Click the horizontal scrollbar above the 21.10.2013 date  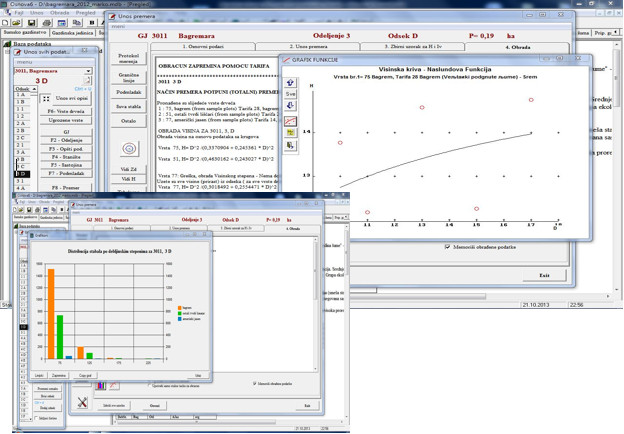(418, 296)
